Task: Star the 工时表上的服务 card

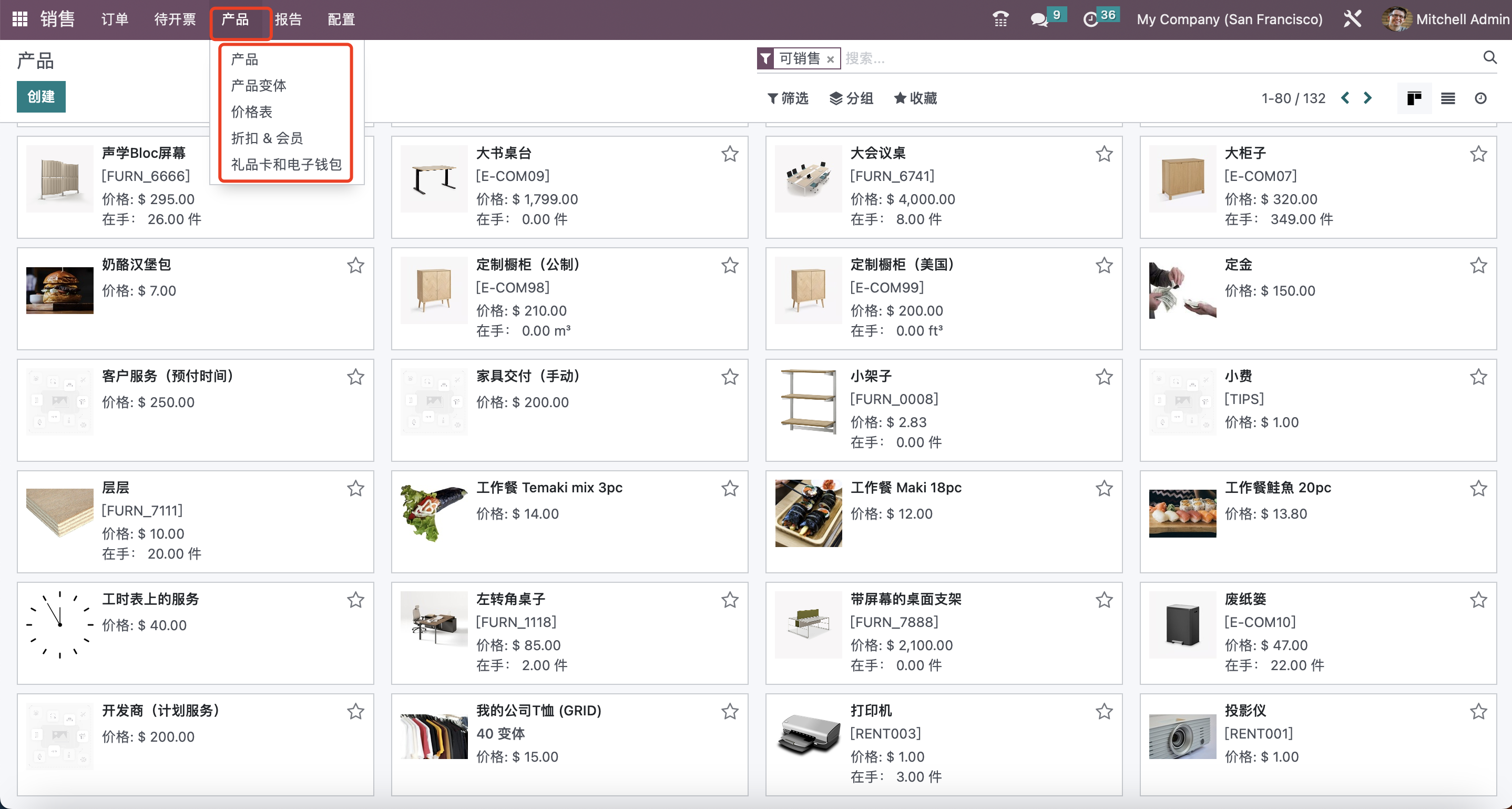Action: (x=355, y=600)
